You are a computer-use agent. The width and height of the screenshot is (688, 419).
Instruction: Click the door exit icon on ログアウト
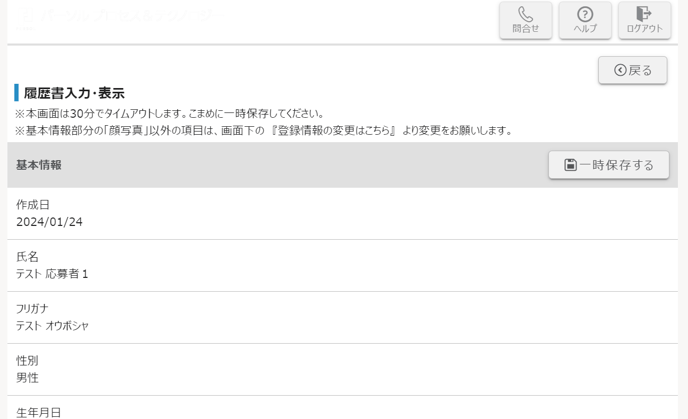click(644, 14)
